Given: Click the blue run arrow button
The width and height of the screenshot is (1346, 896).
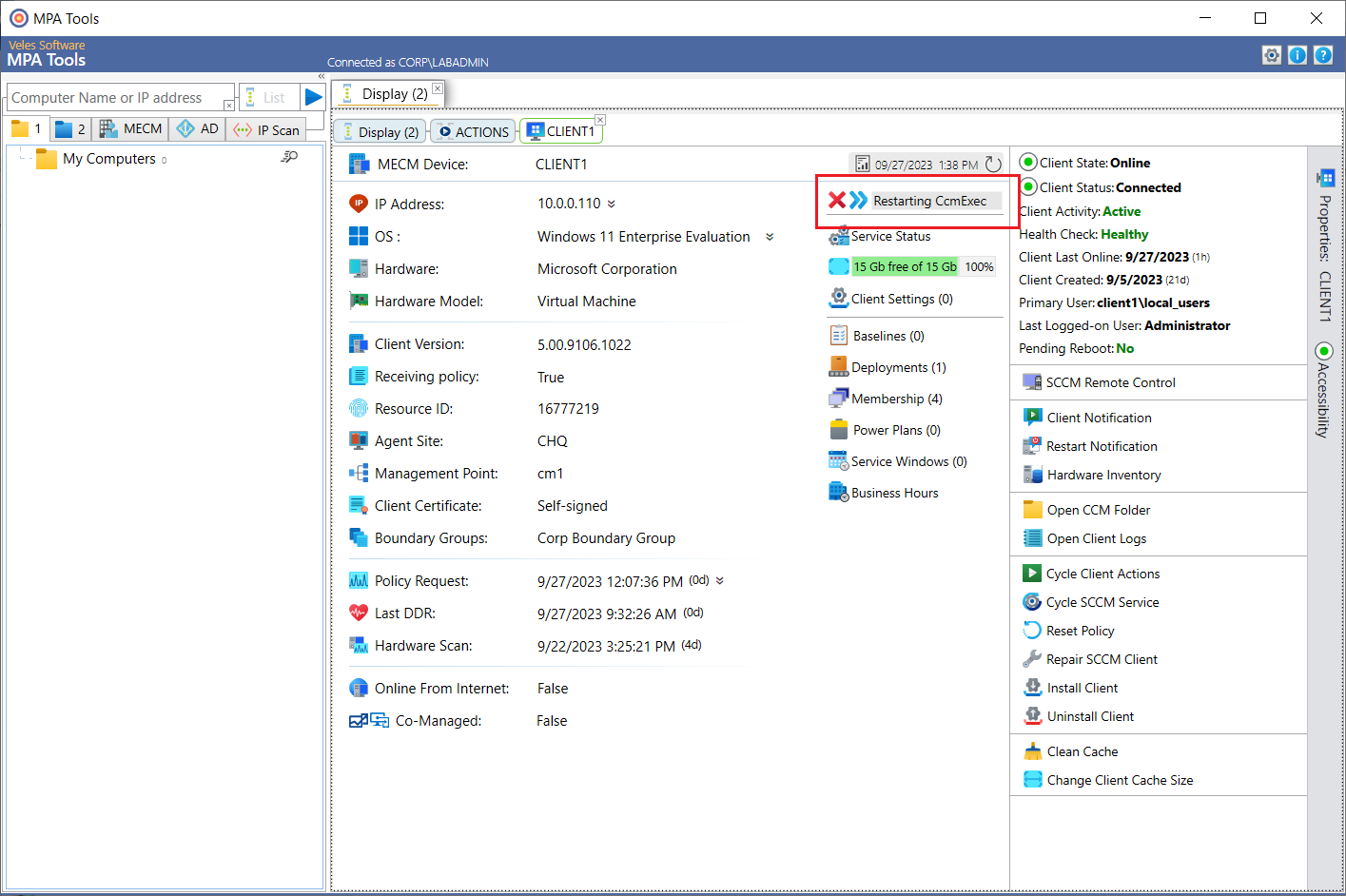Looking at the screenshot, I should [313, 97].
